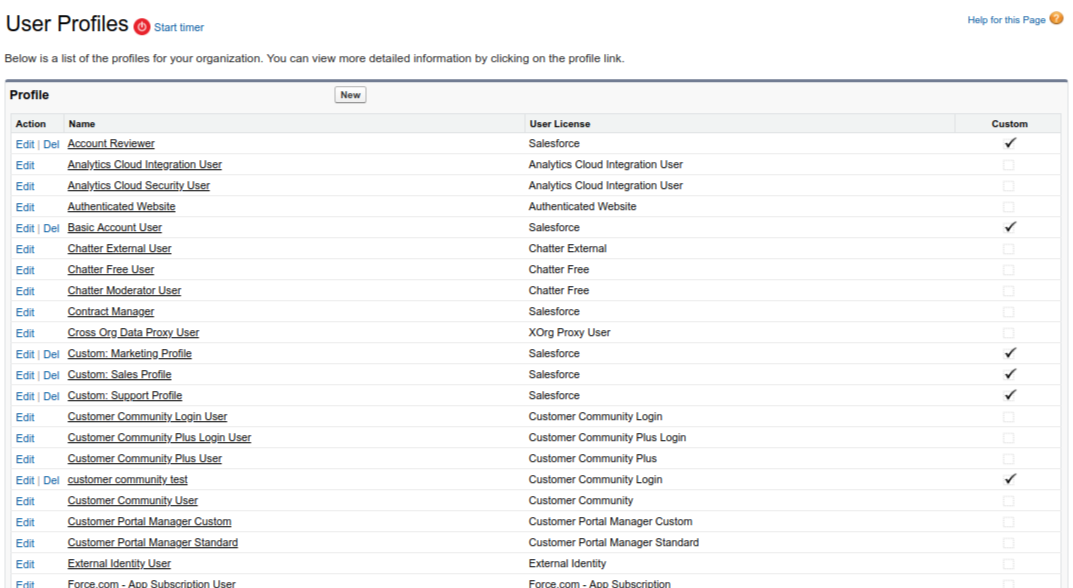The image size is (1073, 588).
Task: Open the Chatter Free User profile
Action: (x=111, y=270)
